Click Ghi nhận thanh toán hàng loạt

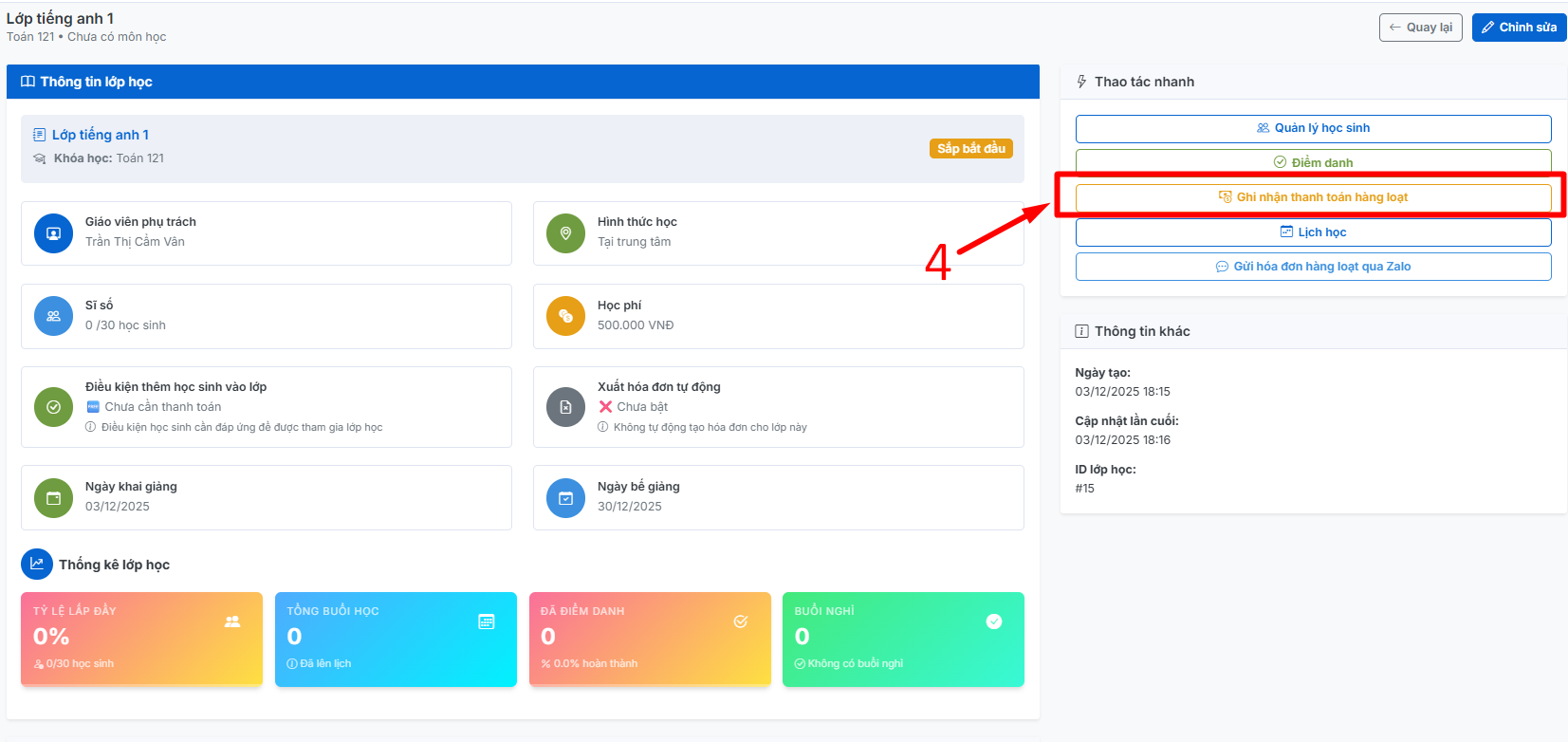coord(1313,197)
